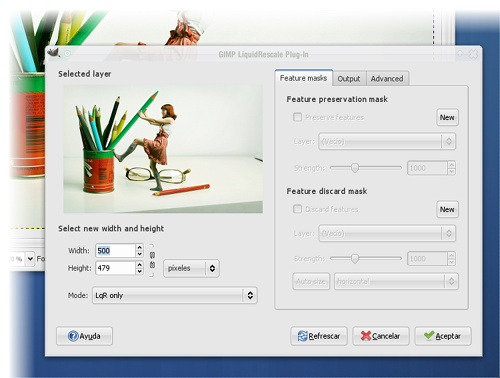
Task: Adjust discard Strength slider handle
Action: coord(355,258)
